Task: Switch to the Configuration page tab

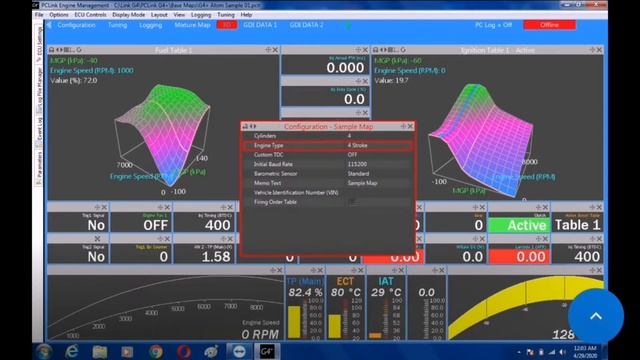Action: coord(76,25)
